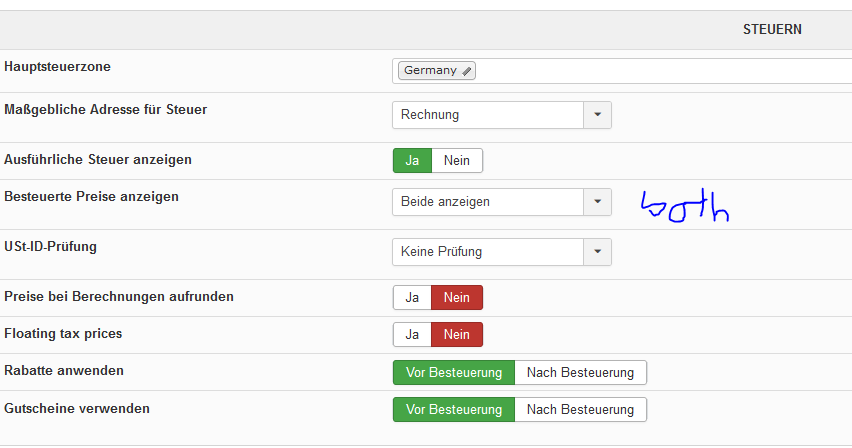This screenshot has height=448, width=852.
Task: Select Nach Besteuerung for Gutscheine verwenden
Action: point(580,410)
